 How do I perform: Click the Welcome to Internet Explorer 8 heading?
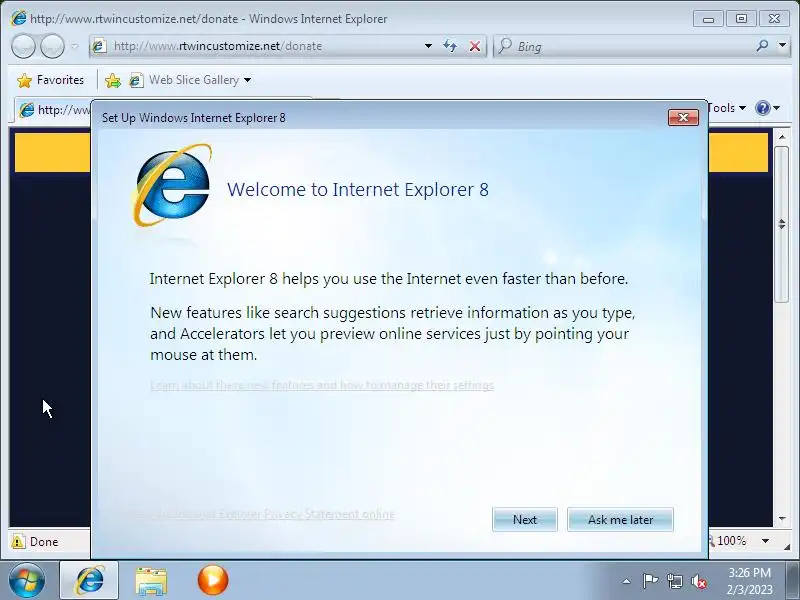(358, 190)
